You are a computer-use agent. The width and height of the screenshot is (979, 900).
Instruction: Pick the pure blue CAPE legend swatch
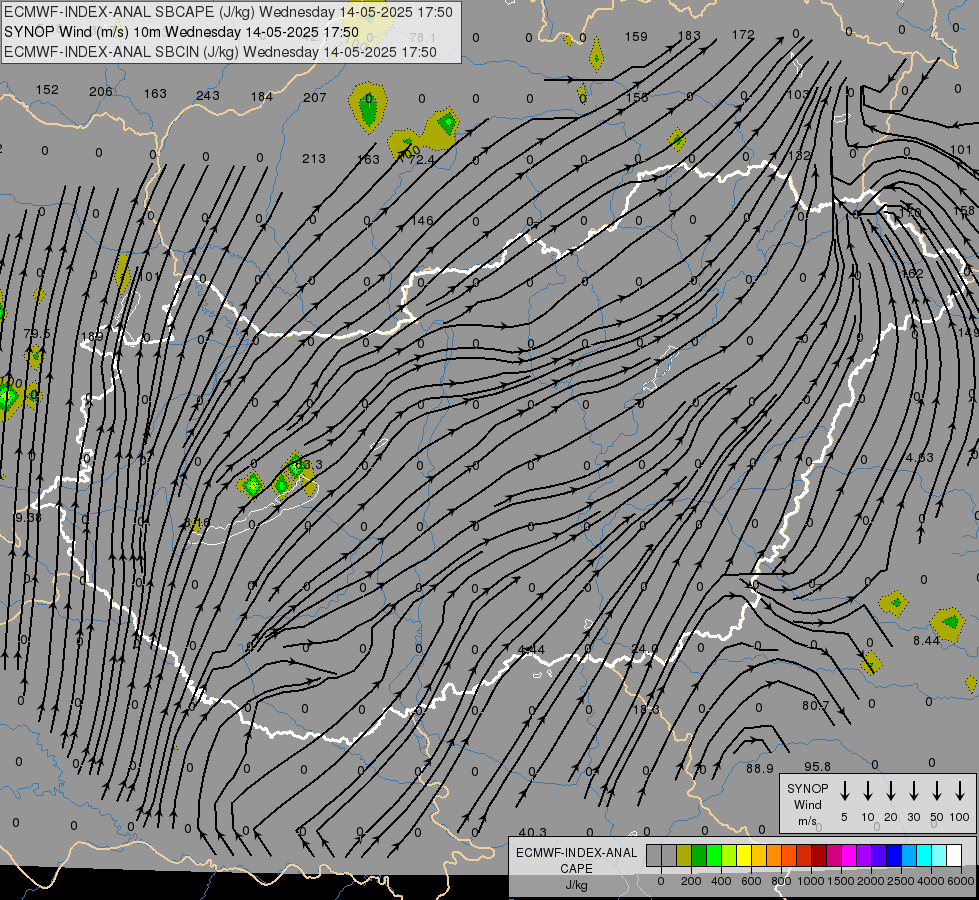point(893,856)
